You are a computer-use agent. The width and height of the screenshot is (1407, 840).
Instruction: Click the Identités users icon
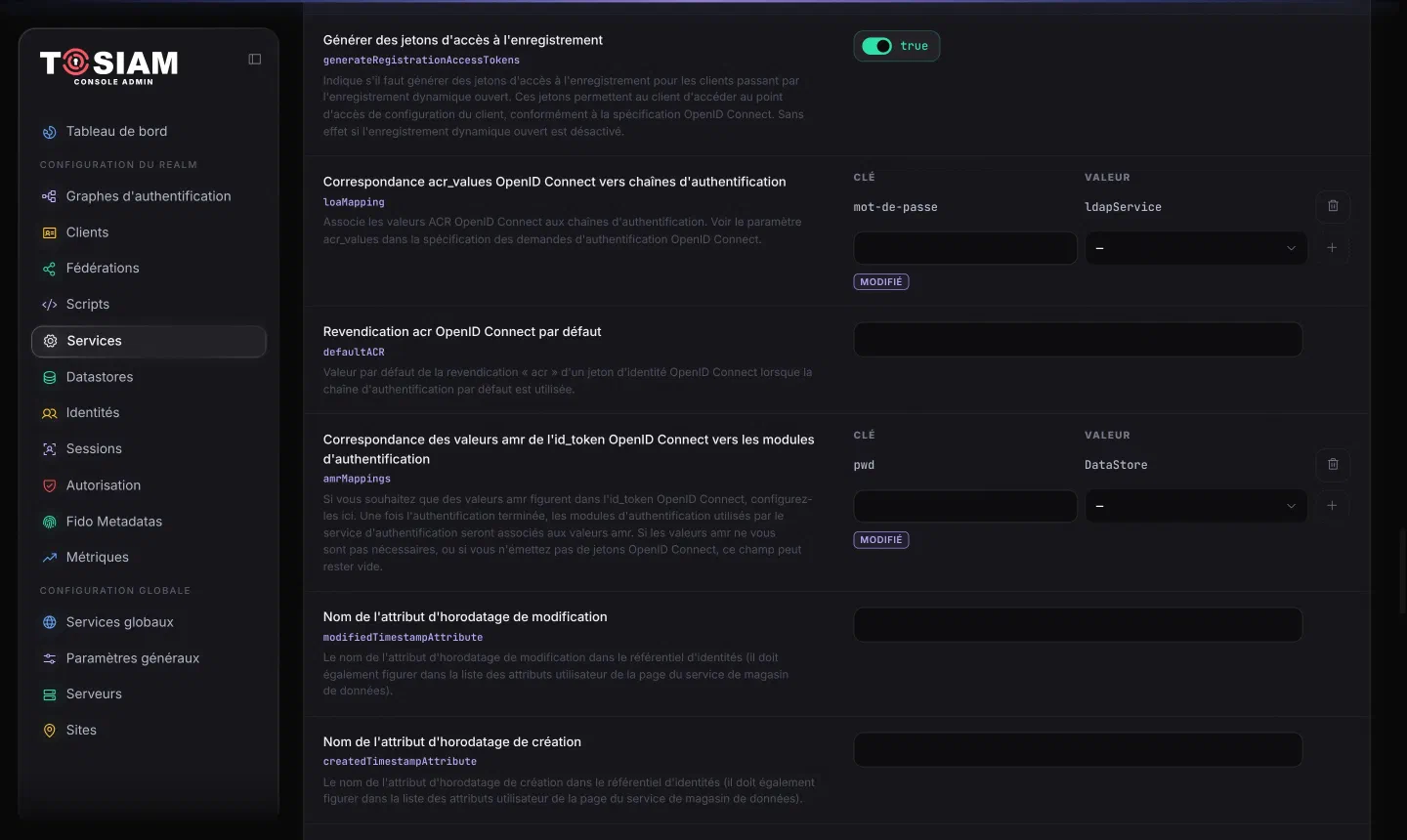coord(50,413)
